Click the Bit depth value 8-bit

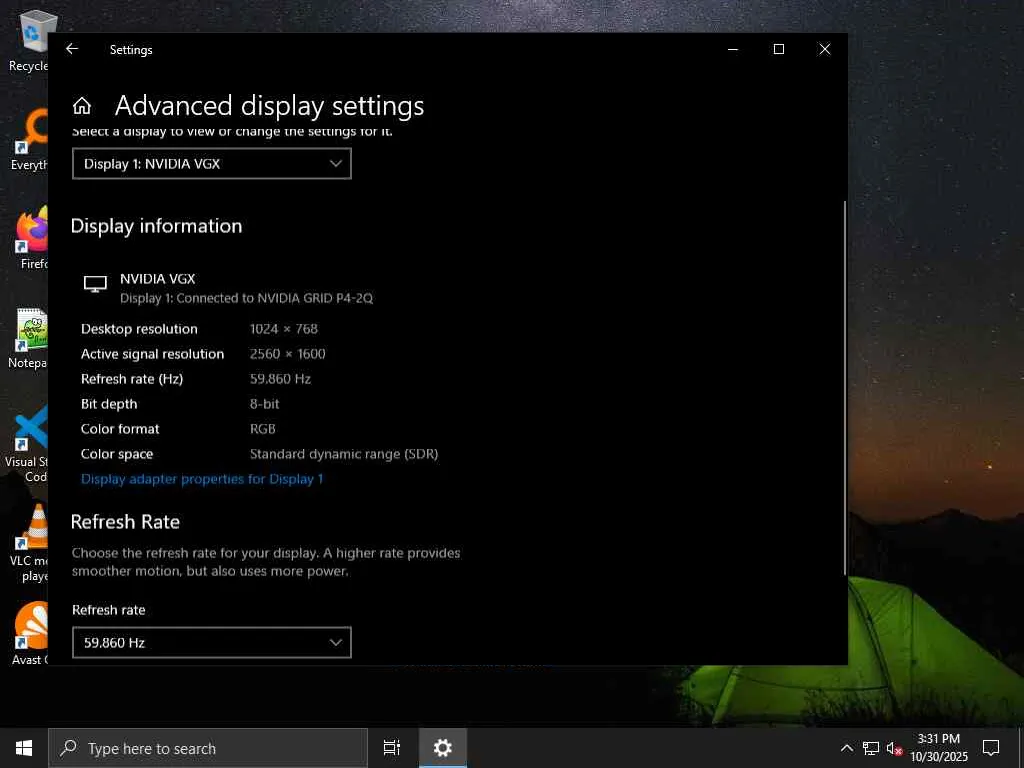264,404
